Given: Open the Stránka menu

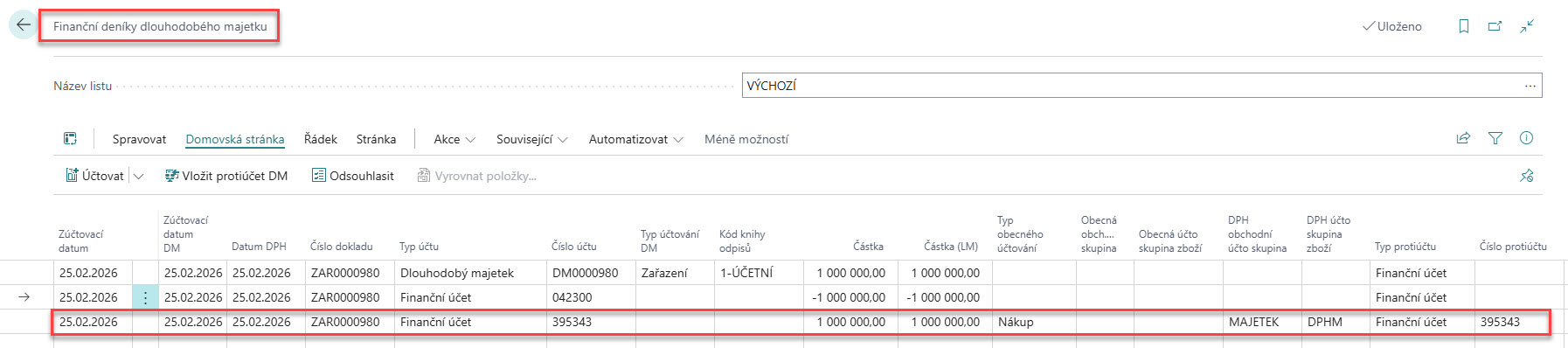Looking at the screenshot, I should tap(376, 139).
